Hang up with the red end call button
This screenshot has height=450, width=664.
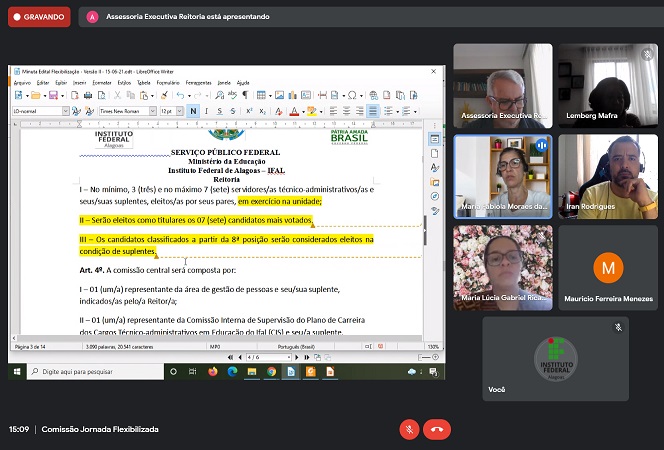pos(436,429)
